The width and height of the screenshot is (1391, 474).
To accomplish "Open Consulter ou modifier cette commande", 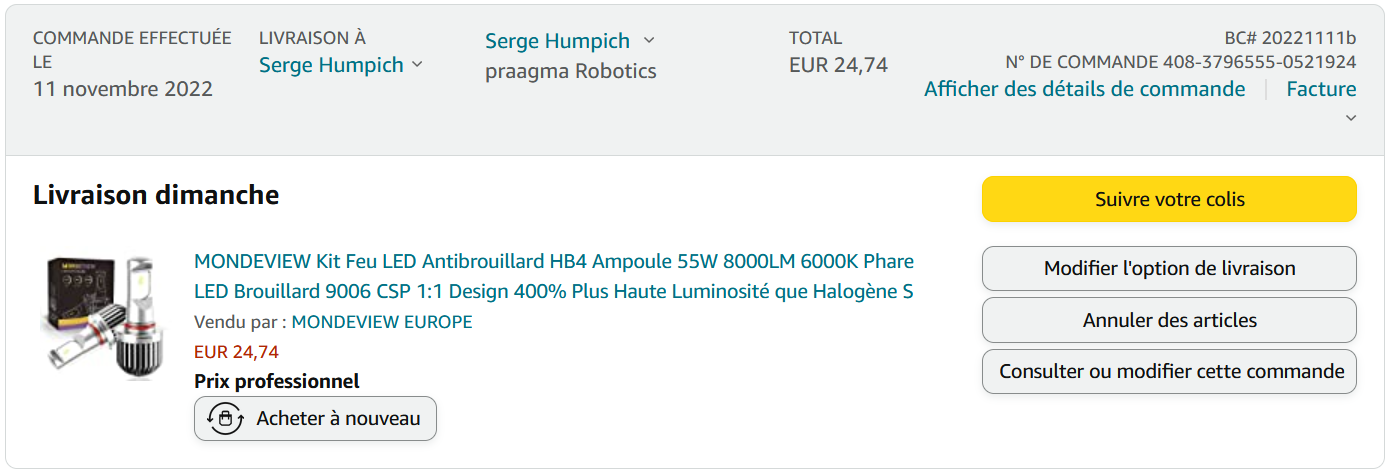I will [x=1169, y=371].
